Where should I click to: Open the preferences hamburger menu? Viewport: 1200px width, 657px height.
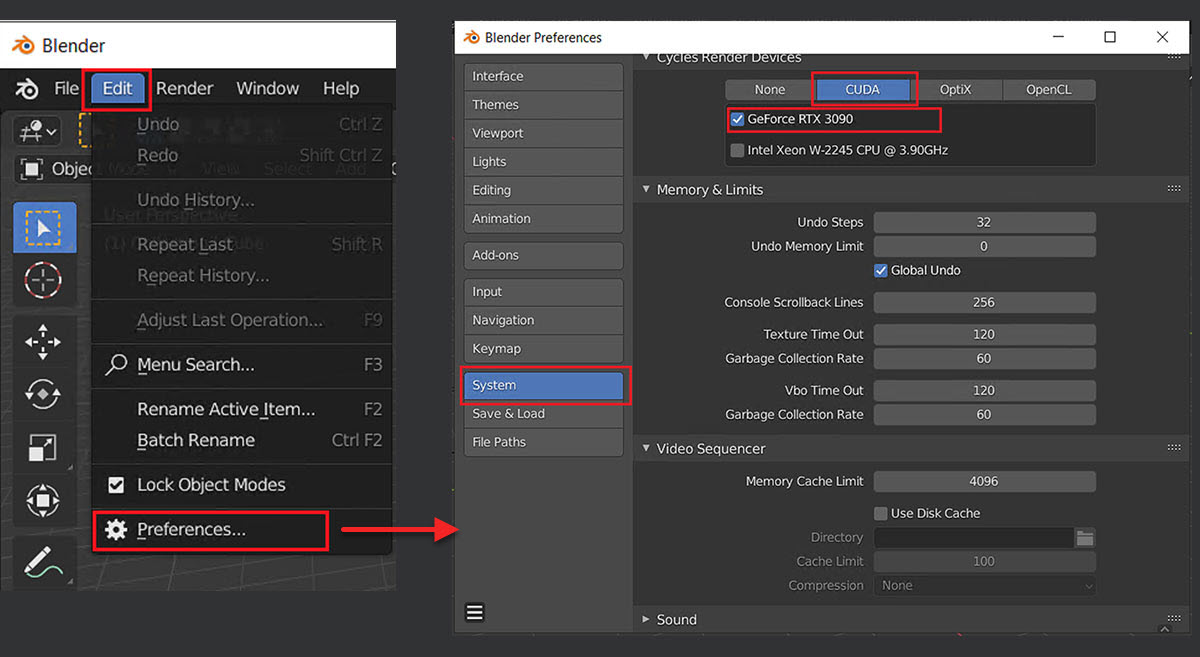tap(474, 612)
